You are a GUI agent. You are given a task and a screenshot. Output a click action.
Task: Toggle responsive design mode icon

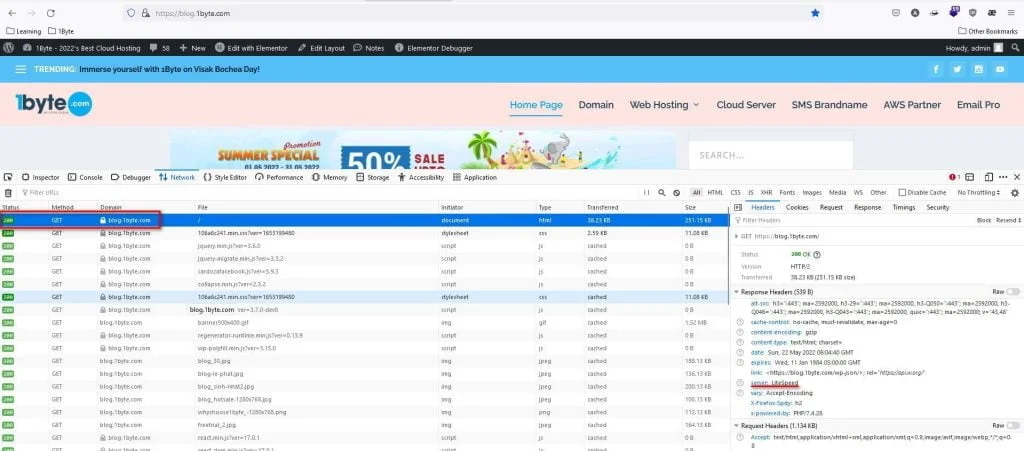(x=989, y=177)
